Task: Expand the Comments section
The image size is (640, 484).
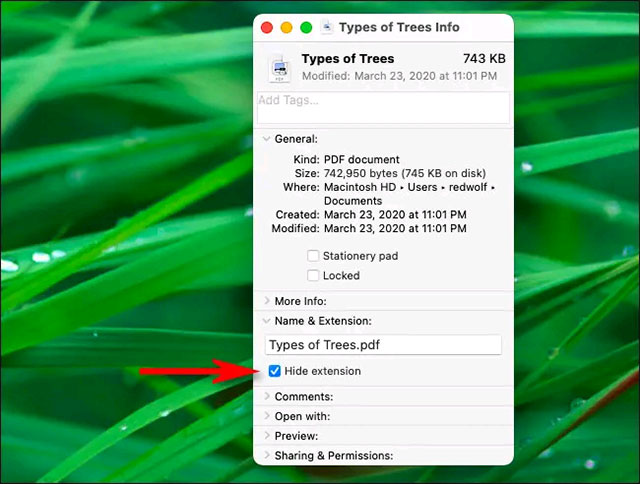Action: (x=267, y=396)
